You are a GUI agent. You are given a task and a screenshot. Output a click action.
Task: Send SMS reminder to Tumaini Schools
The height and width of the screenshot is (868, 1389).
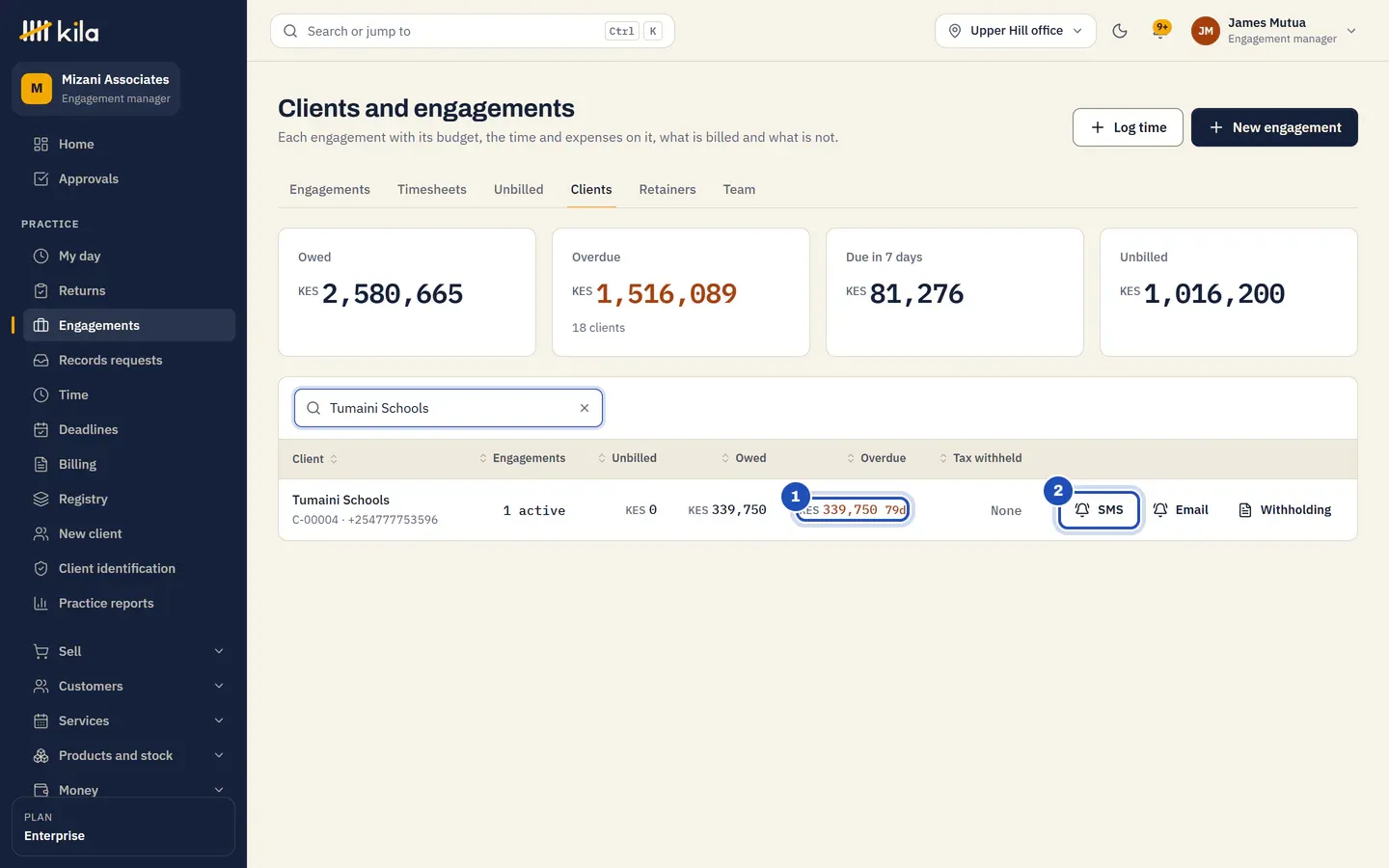point(1099,509)
